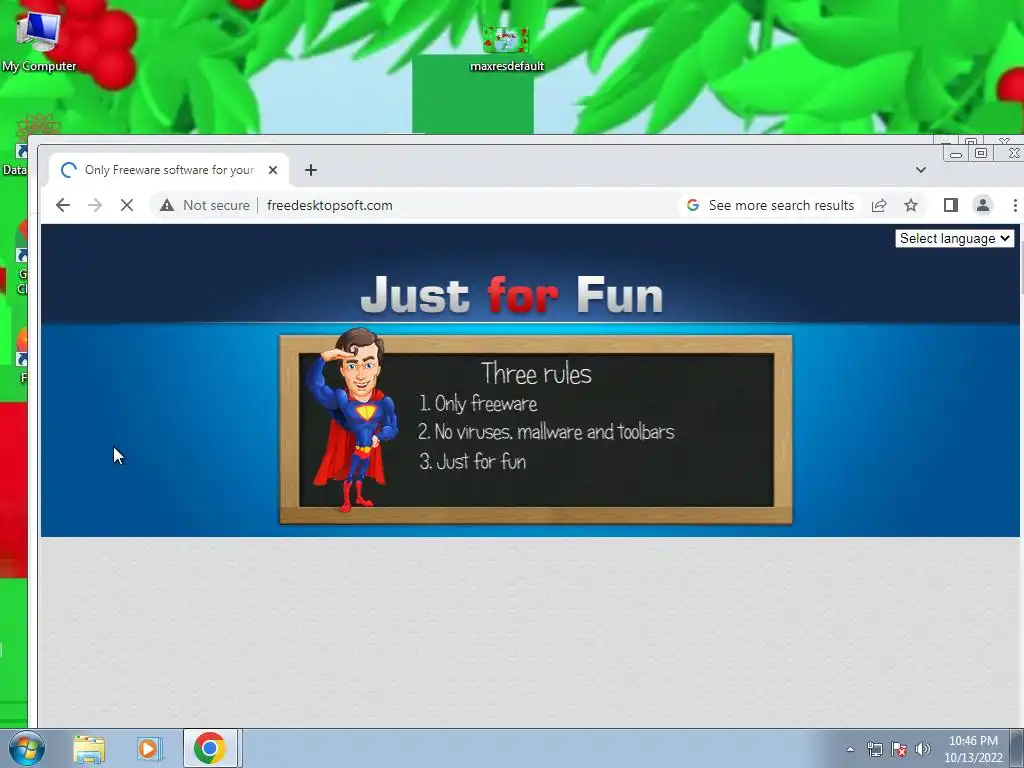Open the Chrome profile avatar menu
Viewport: 1024px width, 768px height.
[x=983, y=205]
